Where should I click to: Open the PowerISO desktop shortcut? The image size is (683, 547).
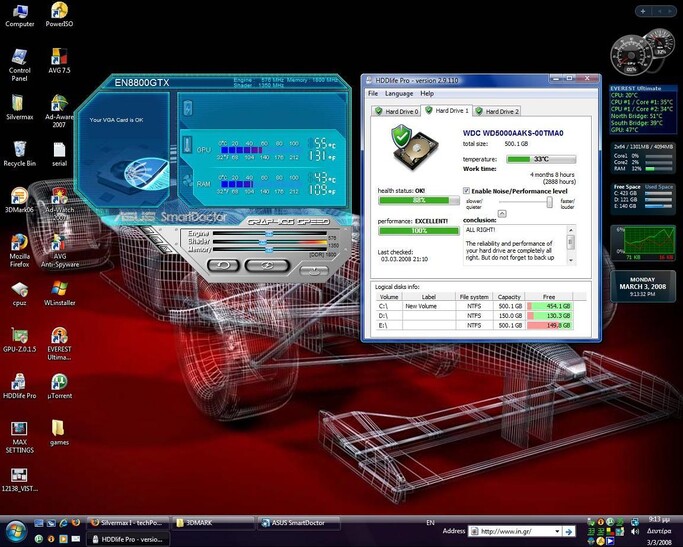click(x=59, y=15)
